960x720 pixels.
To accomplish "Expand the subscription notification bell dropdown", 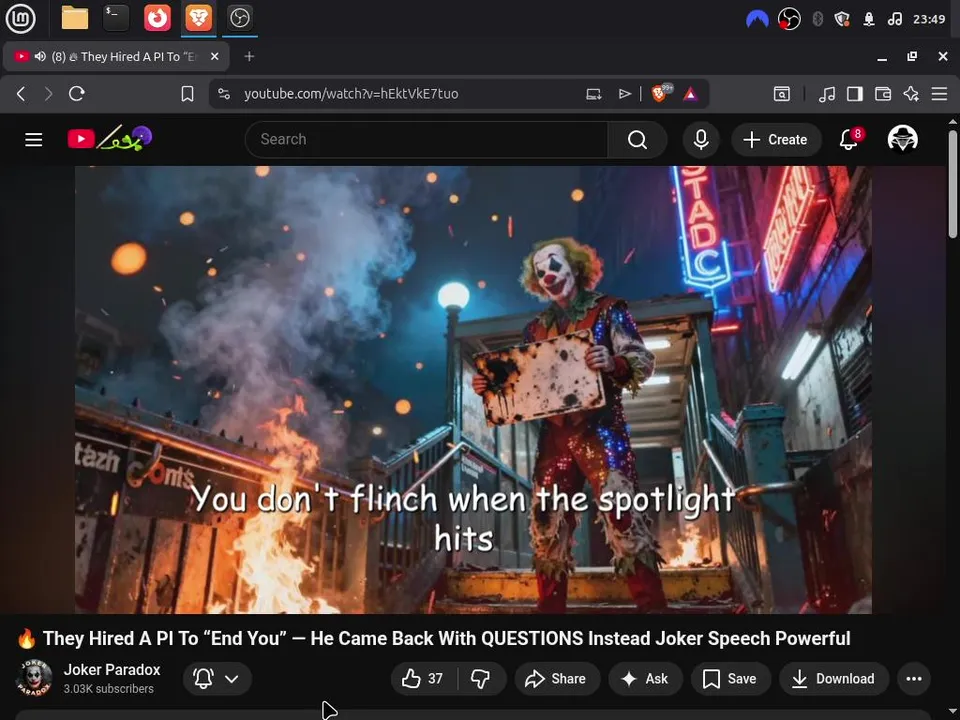I will [217, 678].
